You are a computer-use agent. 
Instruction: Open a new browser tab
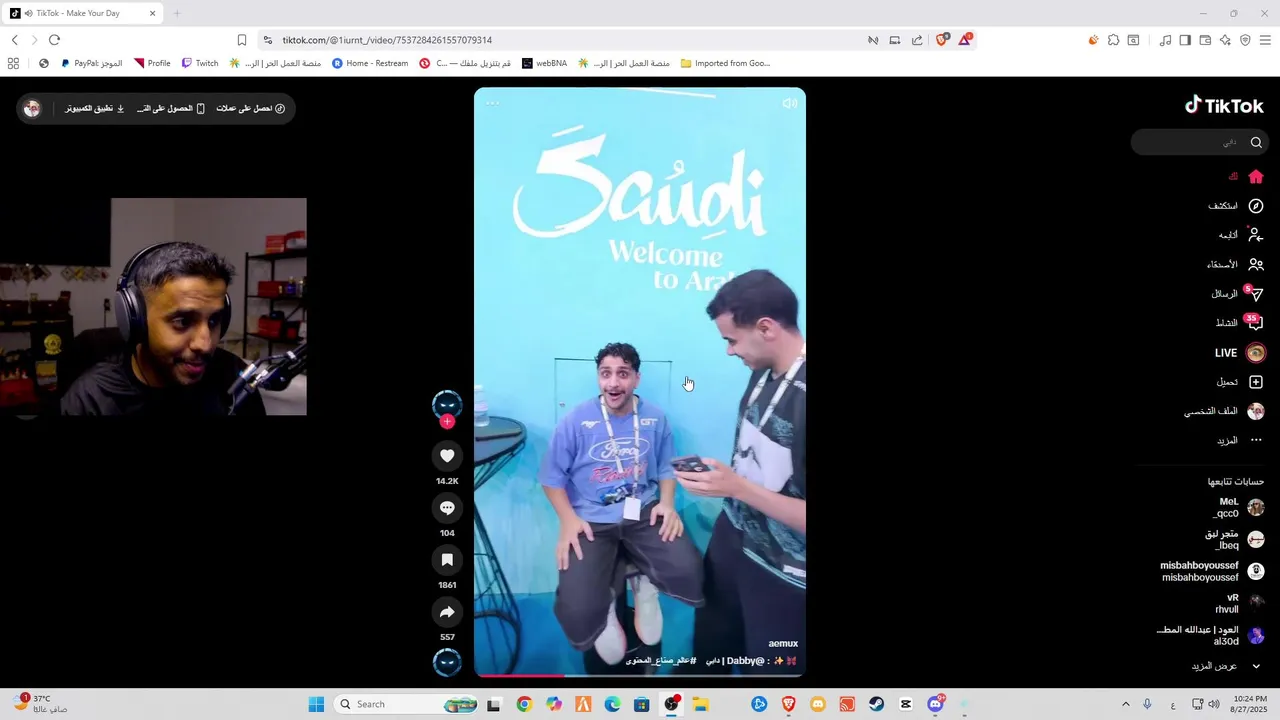pyautogui.click(x=177, y=13)
